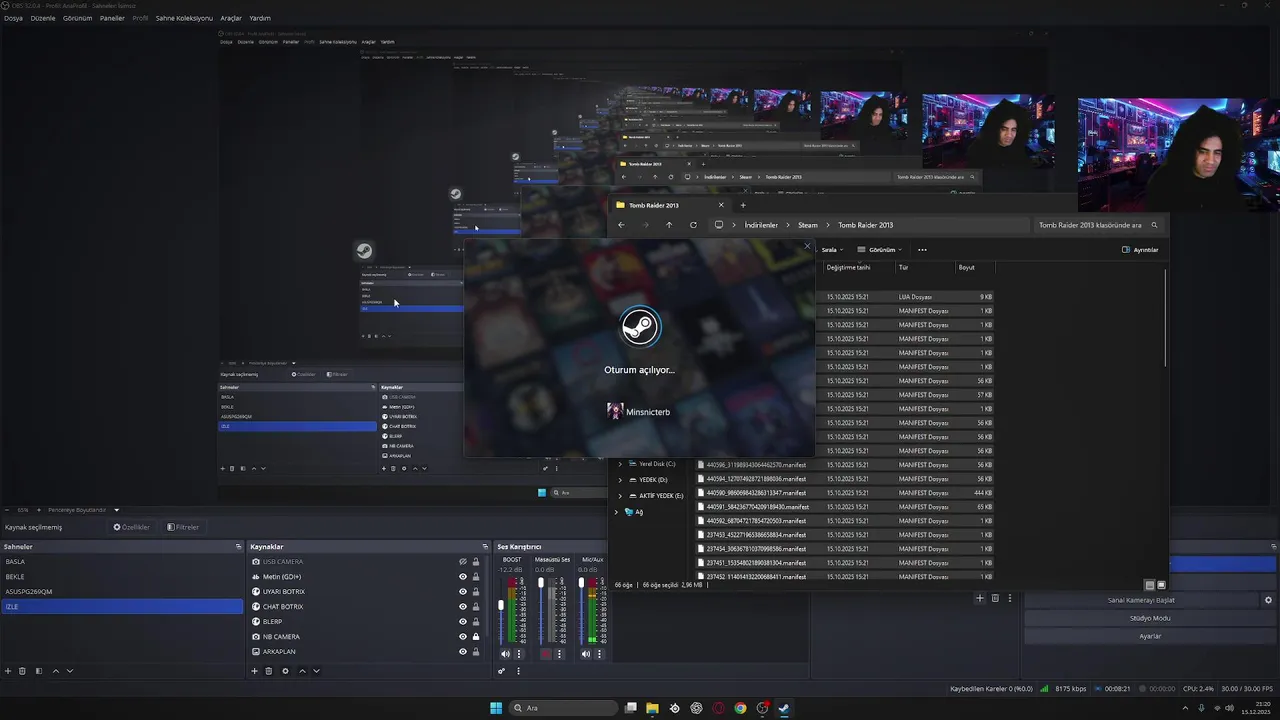1280x720 pixels.
Task: Click Özellikler button above scenes
Action: click(x=131, y=527)
